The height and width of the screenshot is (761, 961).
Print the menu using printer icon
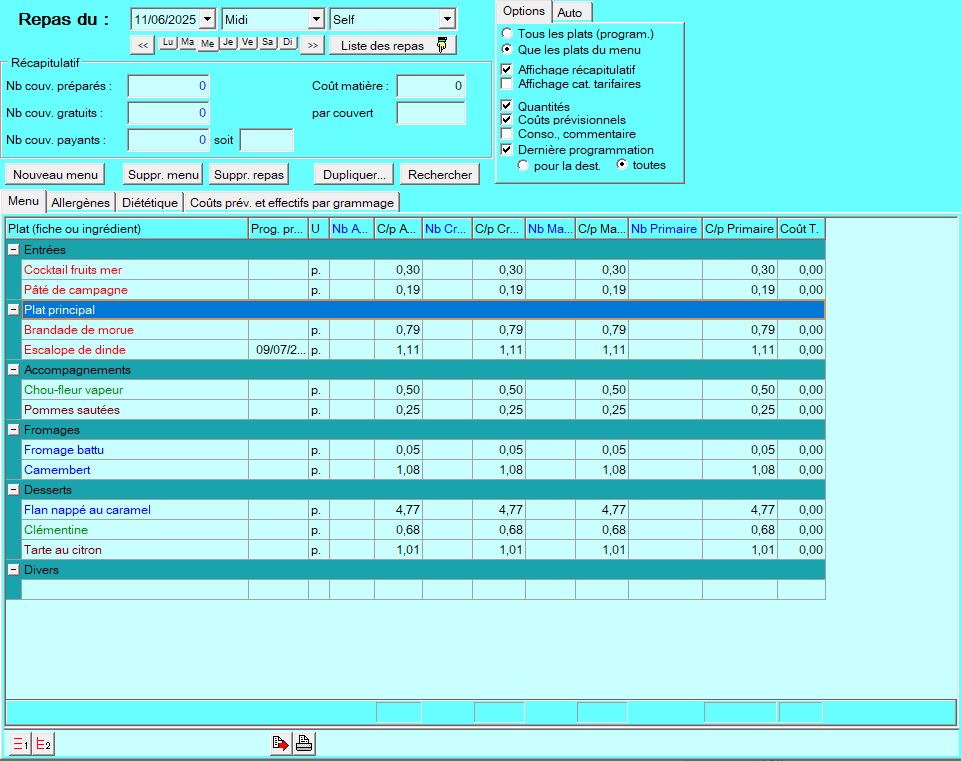pyautogui.click(x=304, y=743)
